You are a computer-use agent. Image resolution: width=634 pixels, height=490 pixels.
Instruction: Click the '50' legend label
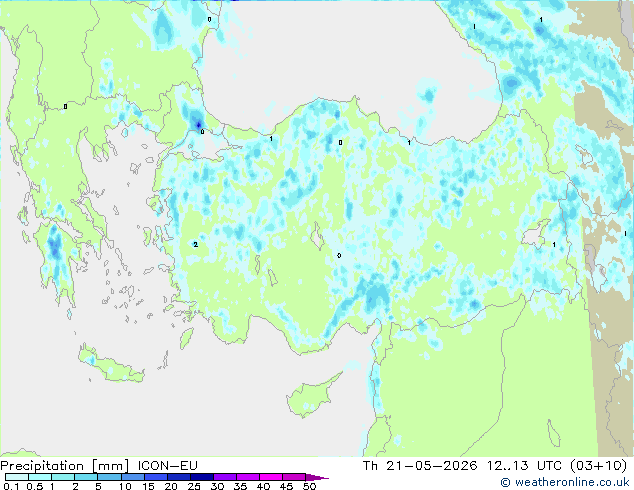309,486
